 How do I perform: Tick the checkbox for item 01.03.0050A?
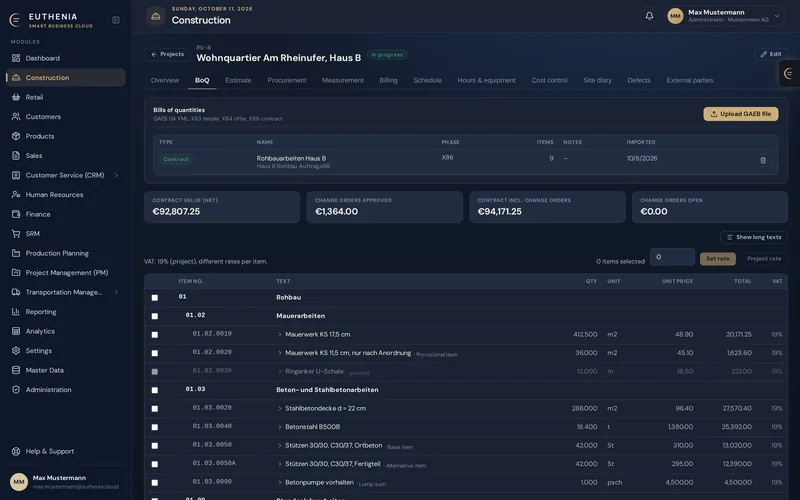pos(155,464)
